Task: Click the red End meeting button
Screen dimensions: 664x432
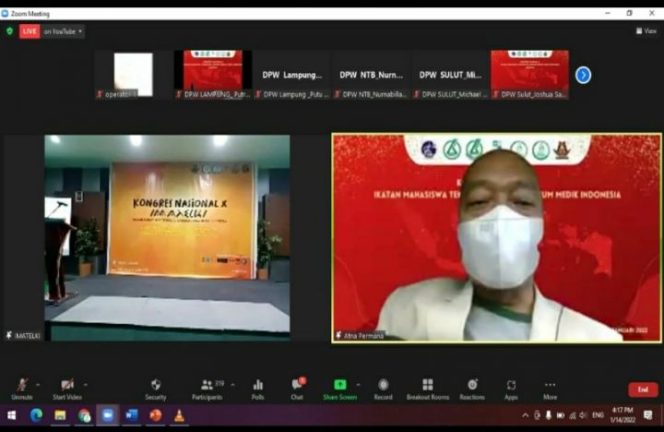Action: [x=643, y=390]
